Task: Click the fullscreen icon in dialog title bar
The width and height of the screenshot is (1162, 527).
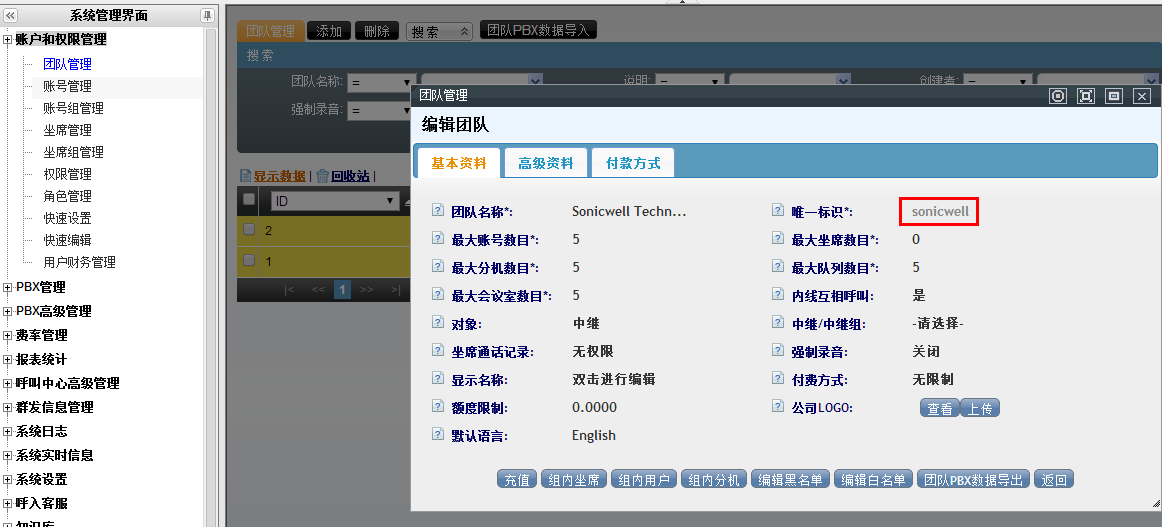Action: 1086,96
